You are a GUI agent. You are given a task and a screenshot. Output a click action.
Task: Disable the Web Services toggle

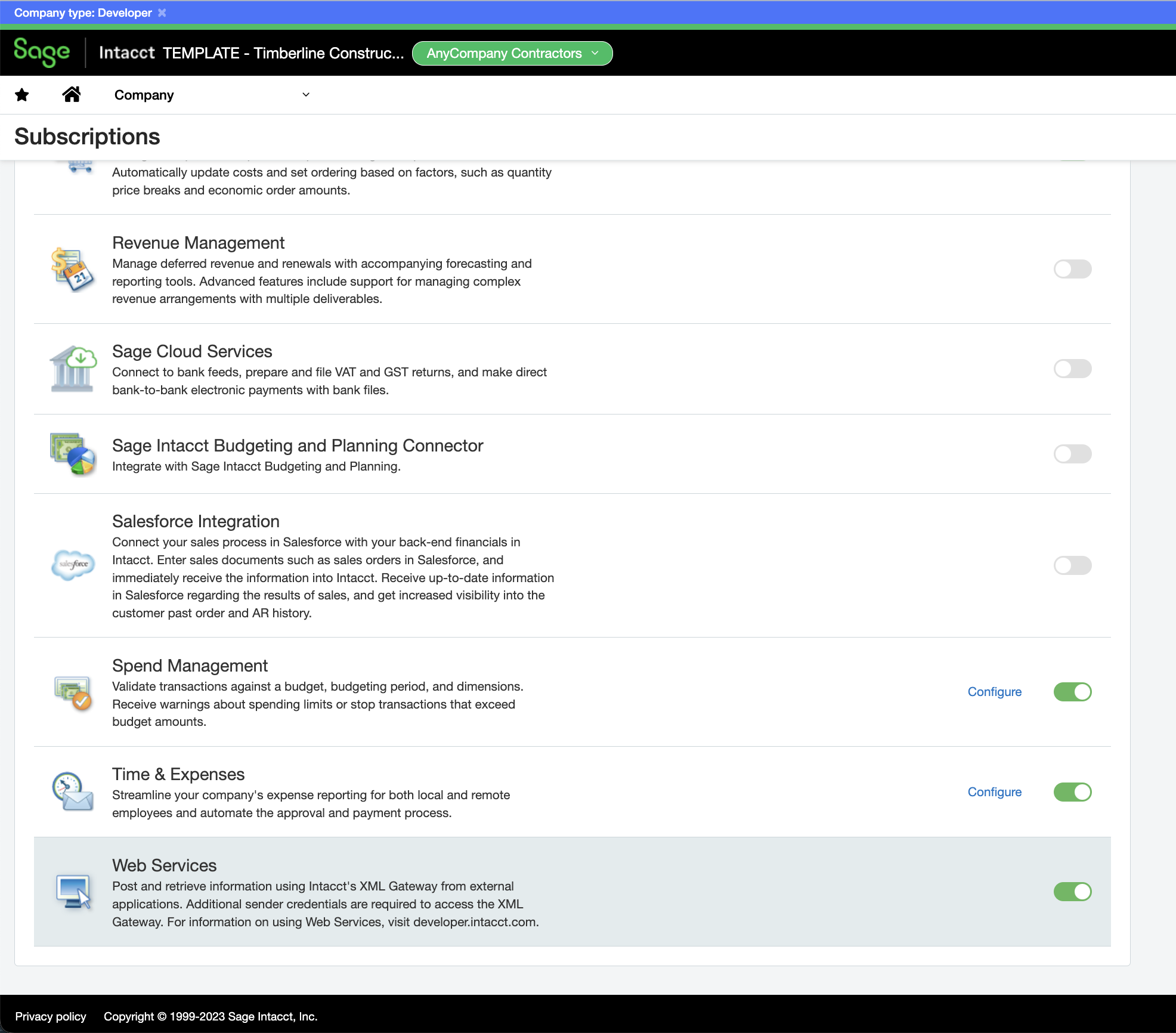(x=1072, y=892)
